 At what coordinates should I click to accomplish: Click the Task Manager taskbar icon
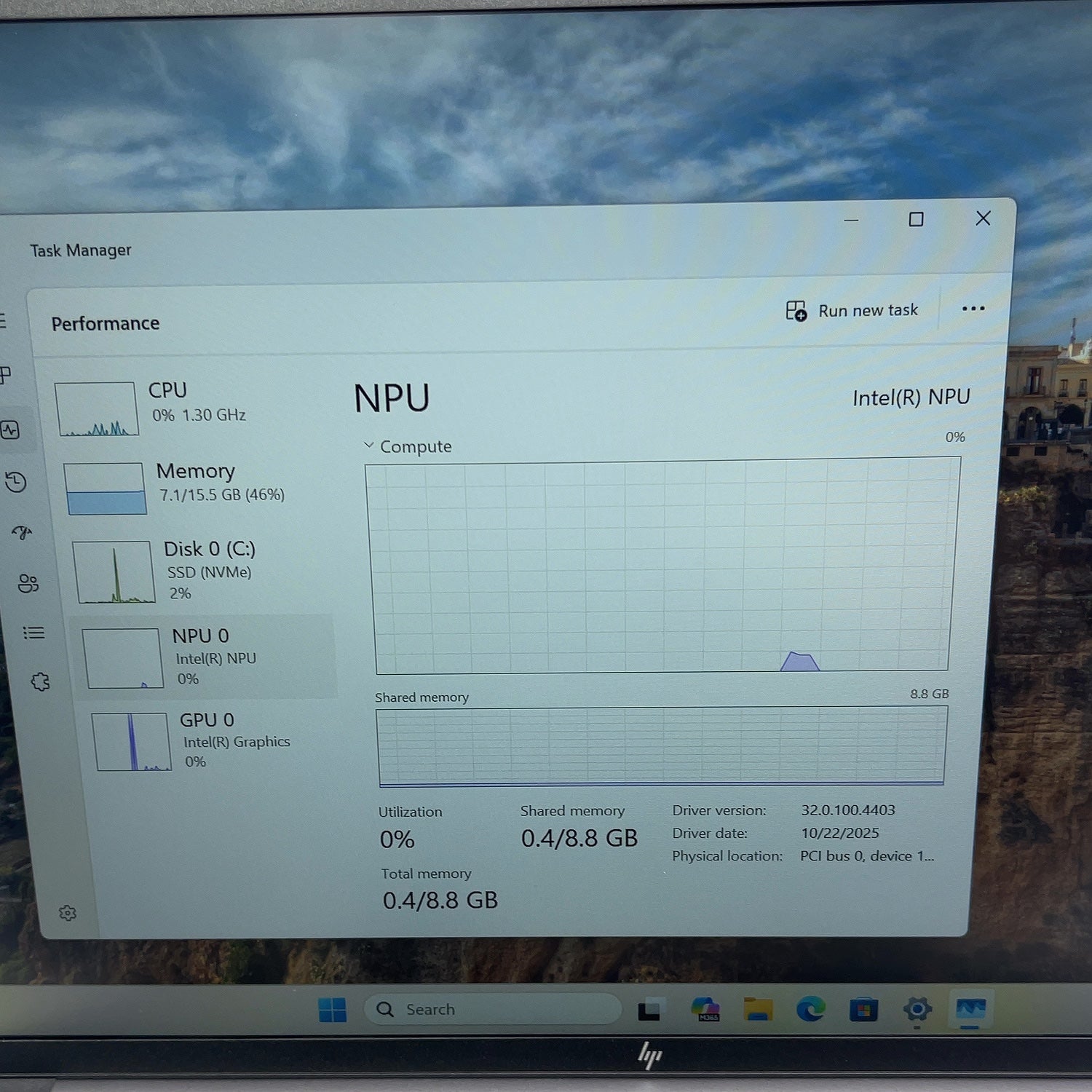pos(970,1009)
